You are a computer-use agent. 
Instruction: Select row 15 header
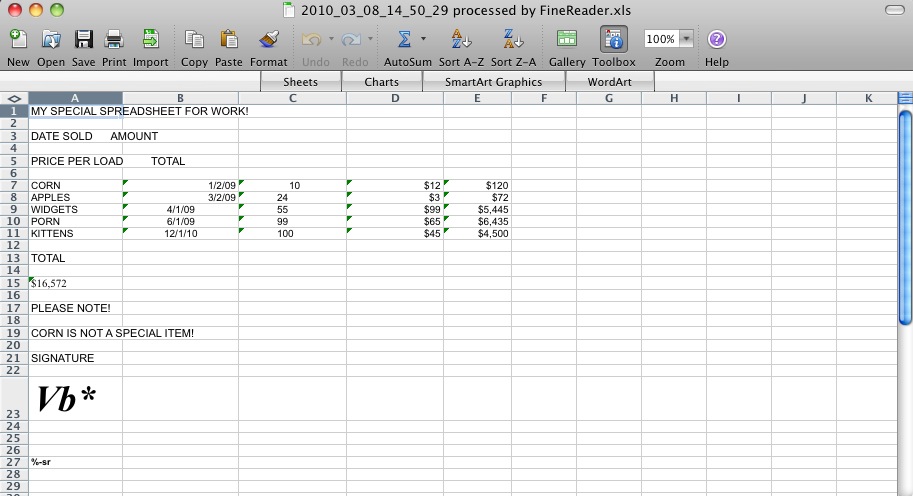tap(14, 283)
